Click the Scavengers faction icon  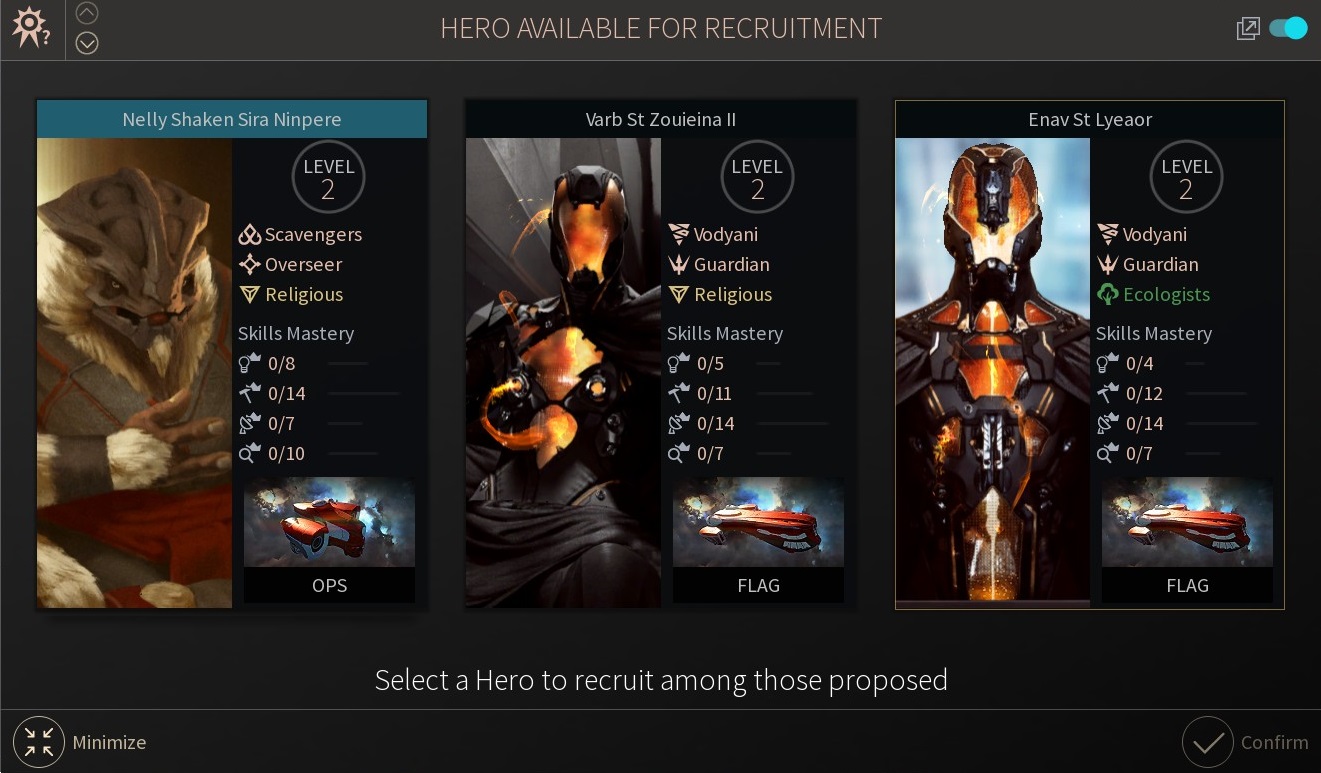pyautogui.click(x=249, y=235)
